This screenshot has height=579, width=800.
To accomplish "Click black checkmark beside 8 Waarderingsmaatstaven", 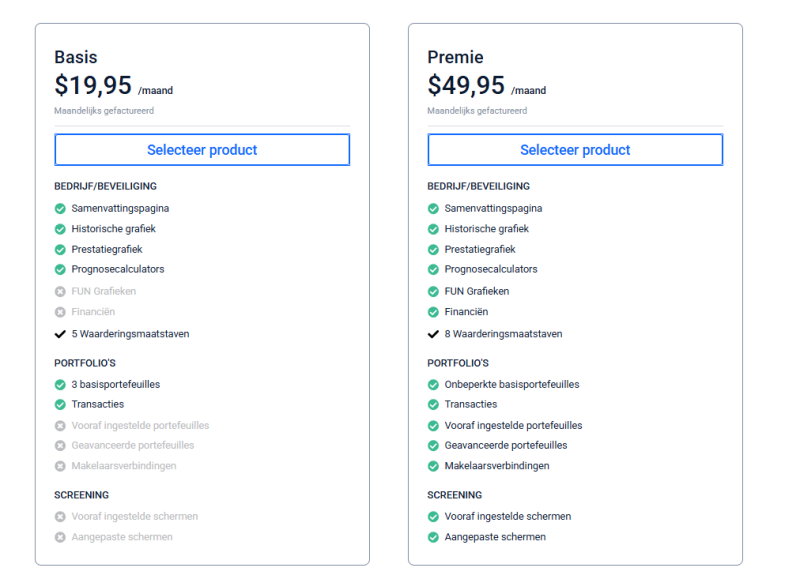I will click(433, 334).
